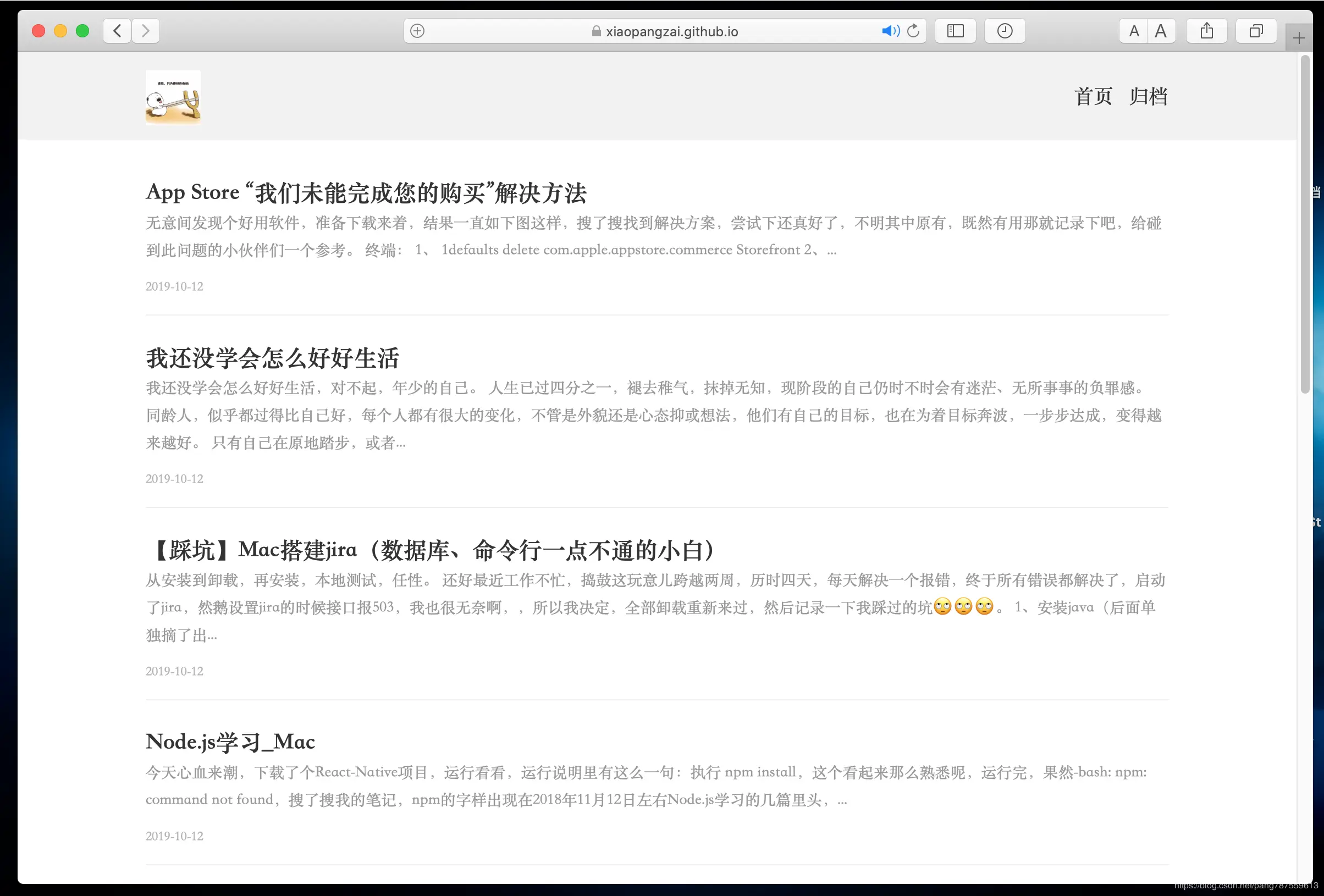Reload the current page
The width and height of the screenshot is (1324, 896).
pos(913,31)
